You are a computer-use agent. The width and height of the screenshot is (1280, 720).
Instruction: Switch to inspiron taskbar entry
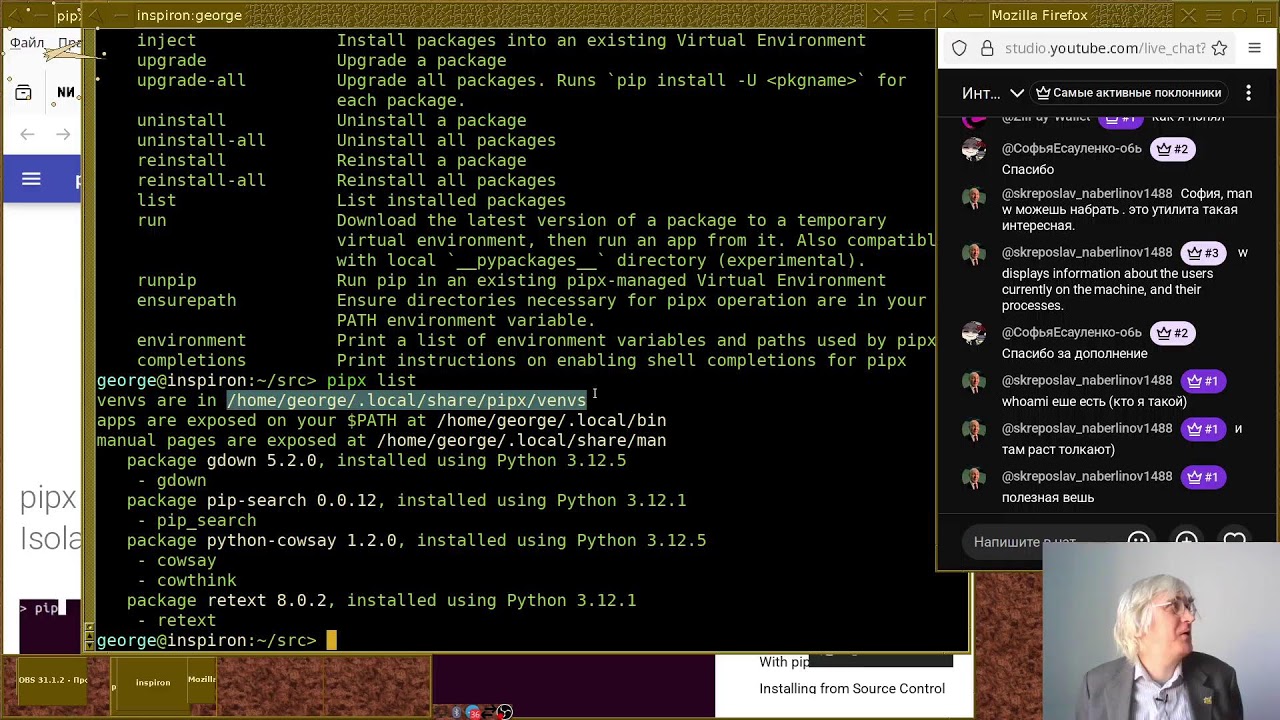(x=153, y=682)
